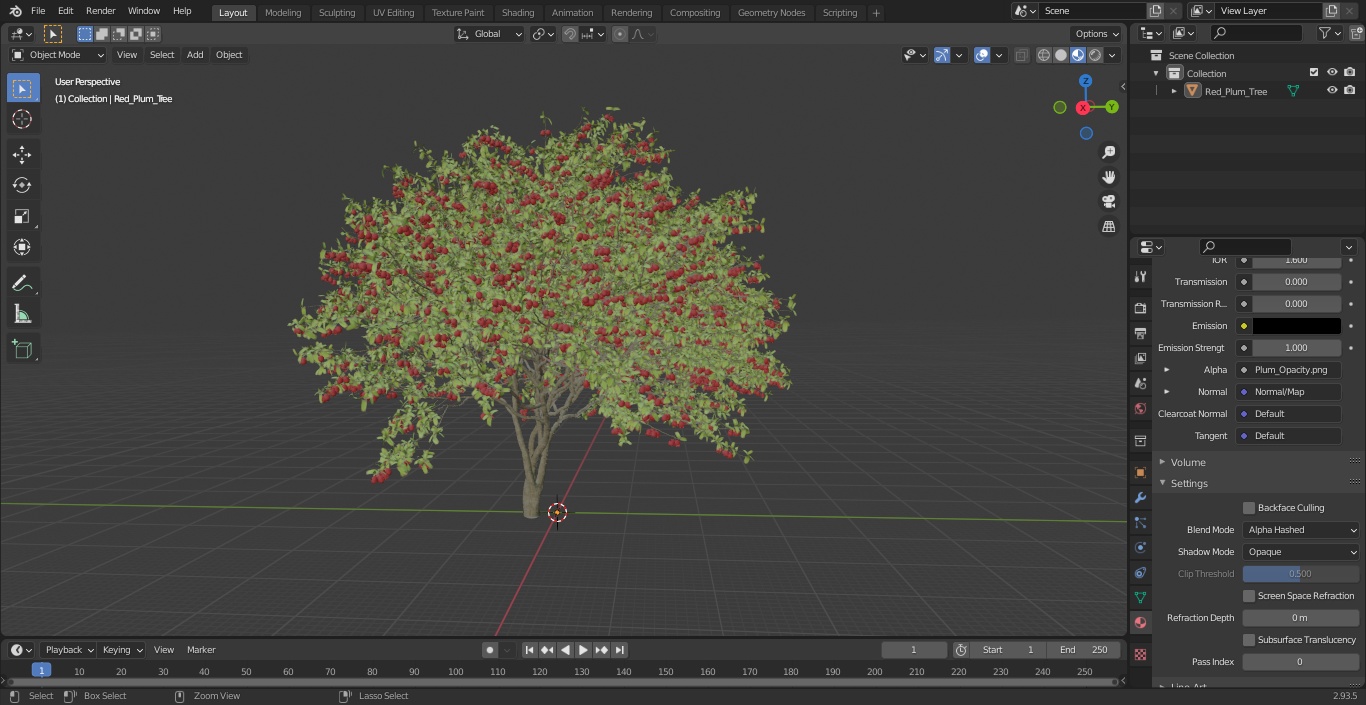Select the Transform tool
The image size is (1366, 705).
click(22, 247)
